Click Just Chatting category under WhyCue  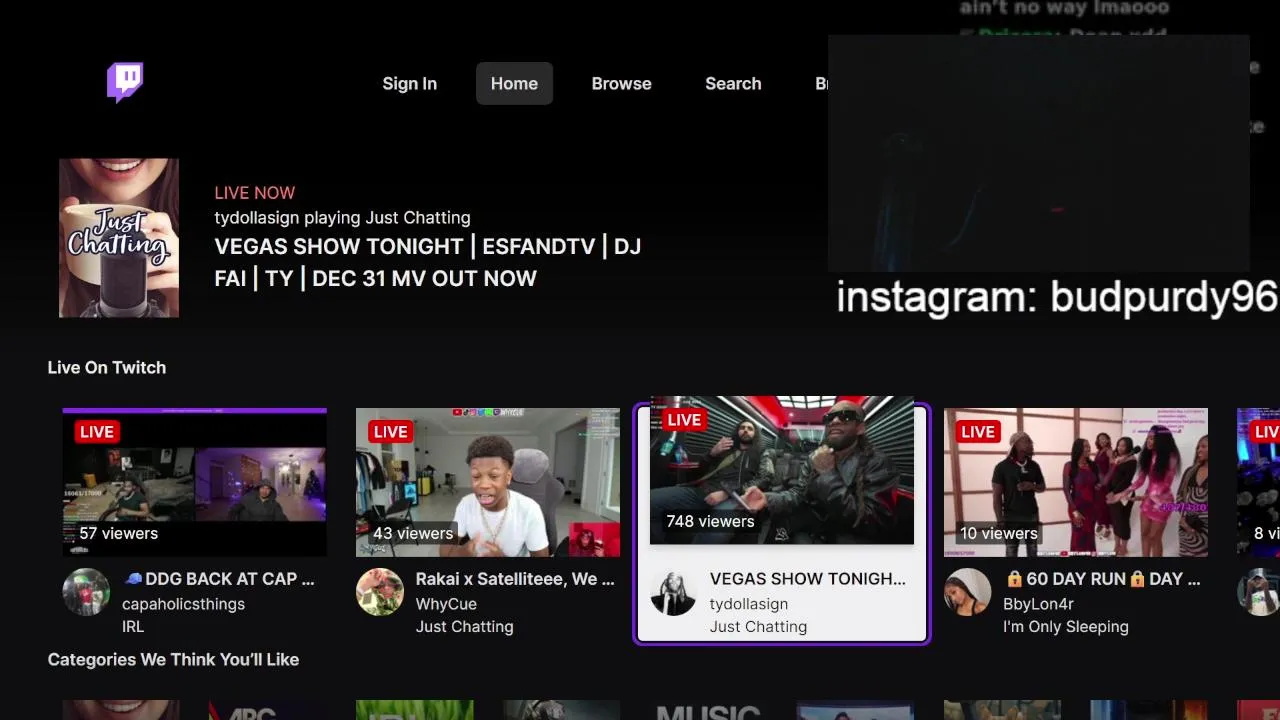465,627
